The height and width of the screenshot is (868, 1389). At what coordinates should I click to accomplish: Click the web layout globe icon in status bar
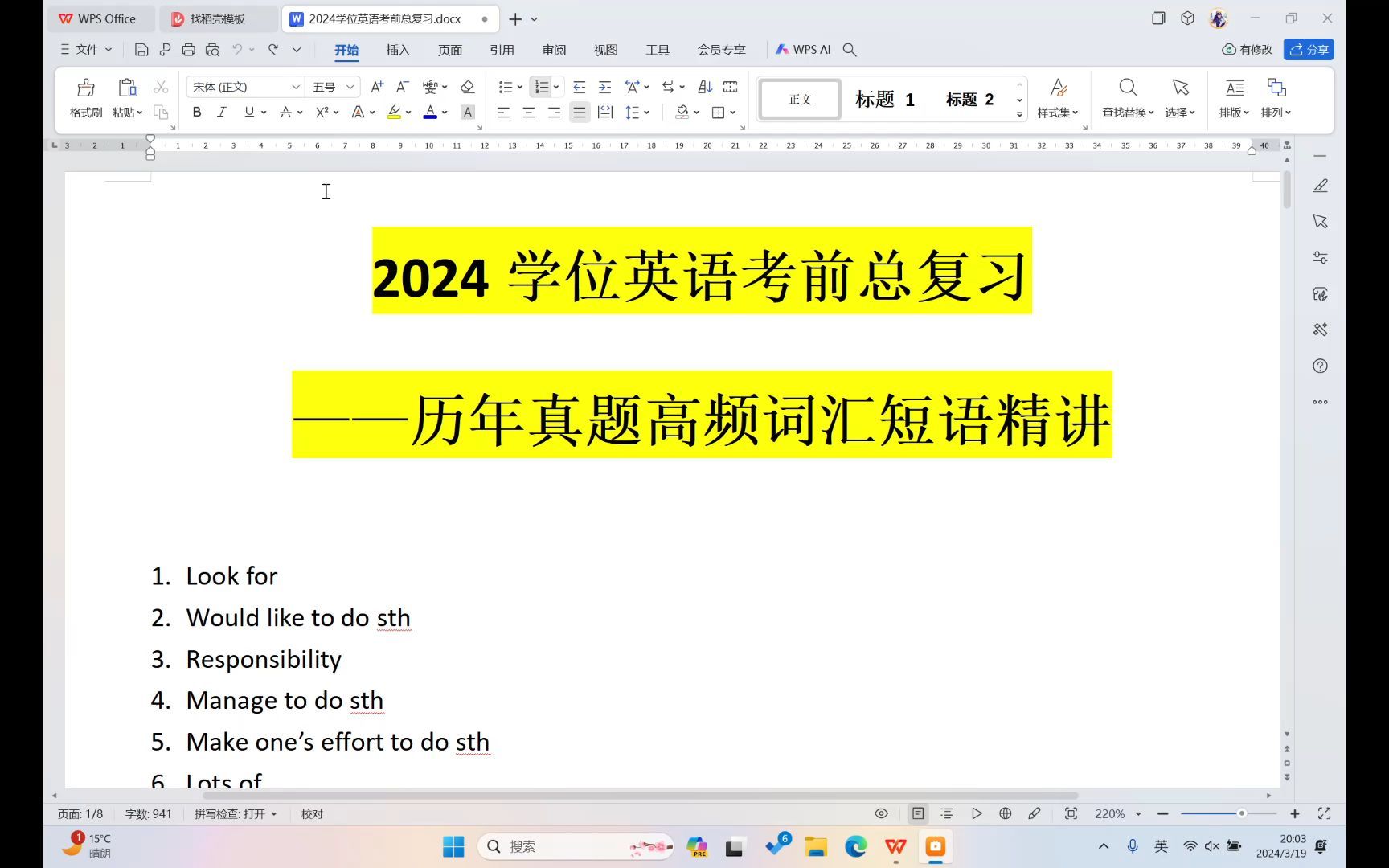[1005, 813]
